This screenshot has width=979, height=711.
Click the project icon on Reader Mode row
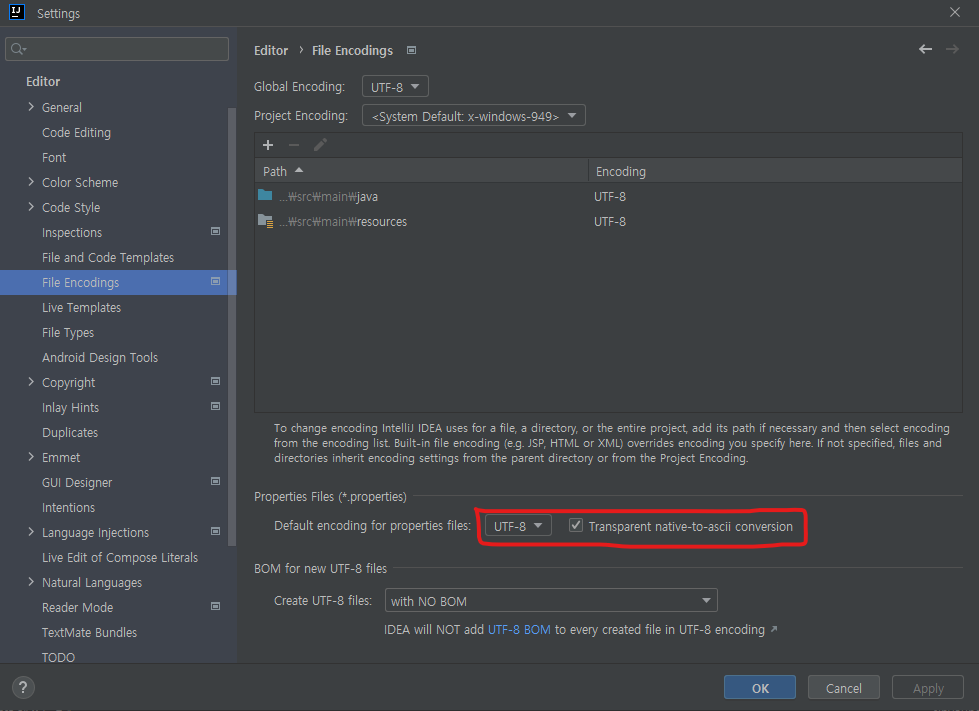[x=215, y=606]
